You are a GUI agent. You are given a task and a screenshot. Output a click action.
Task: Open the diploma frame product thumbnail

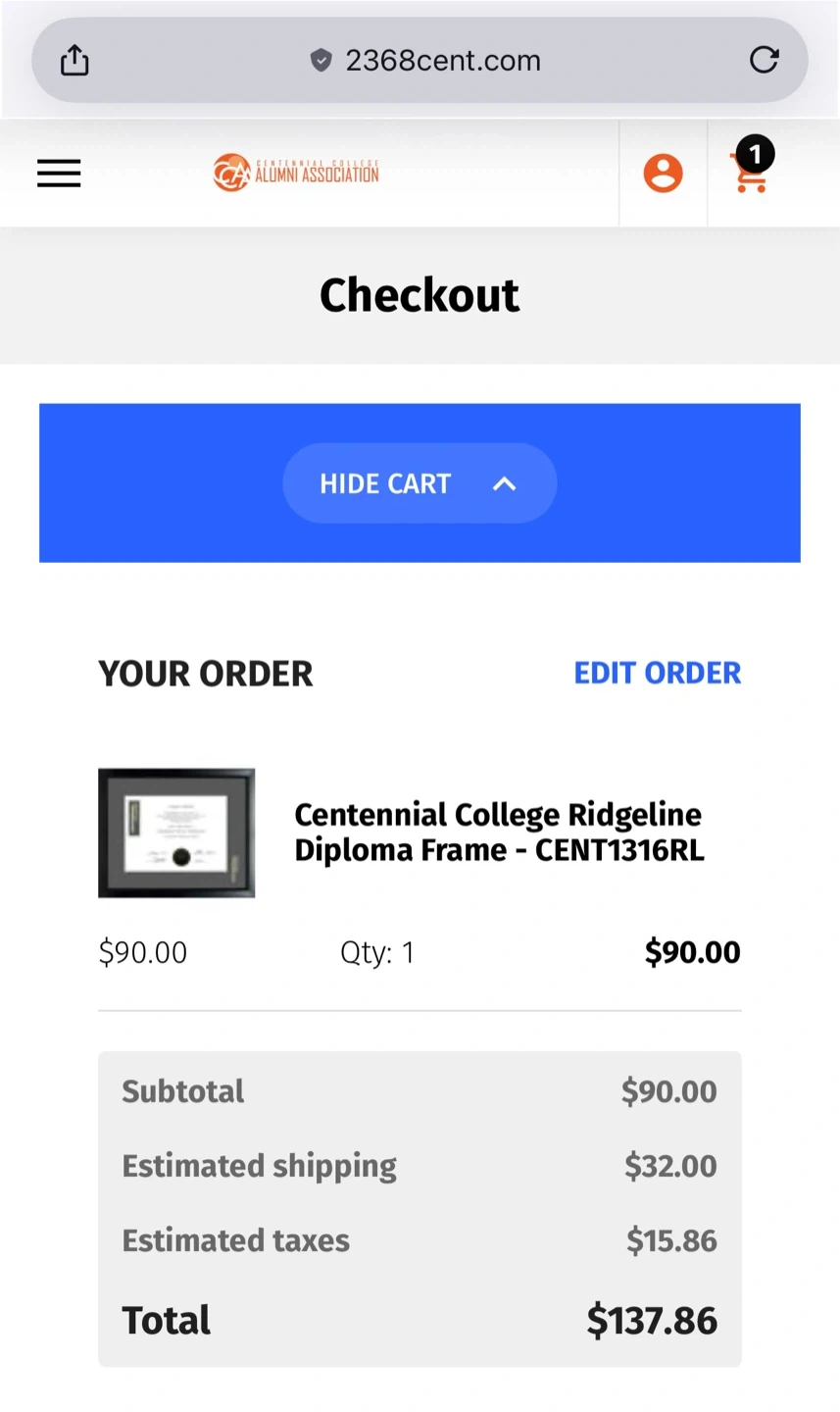(176, 832)
